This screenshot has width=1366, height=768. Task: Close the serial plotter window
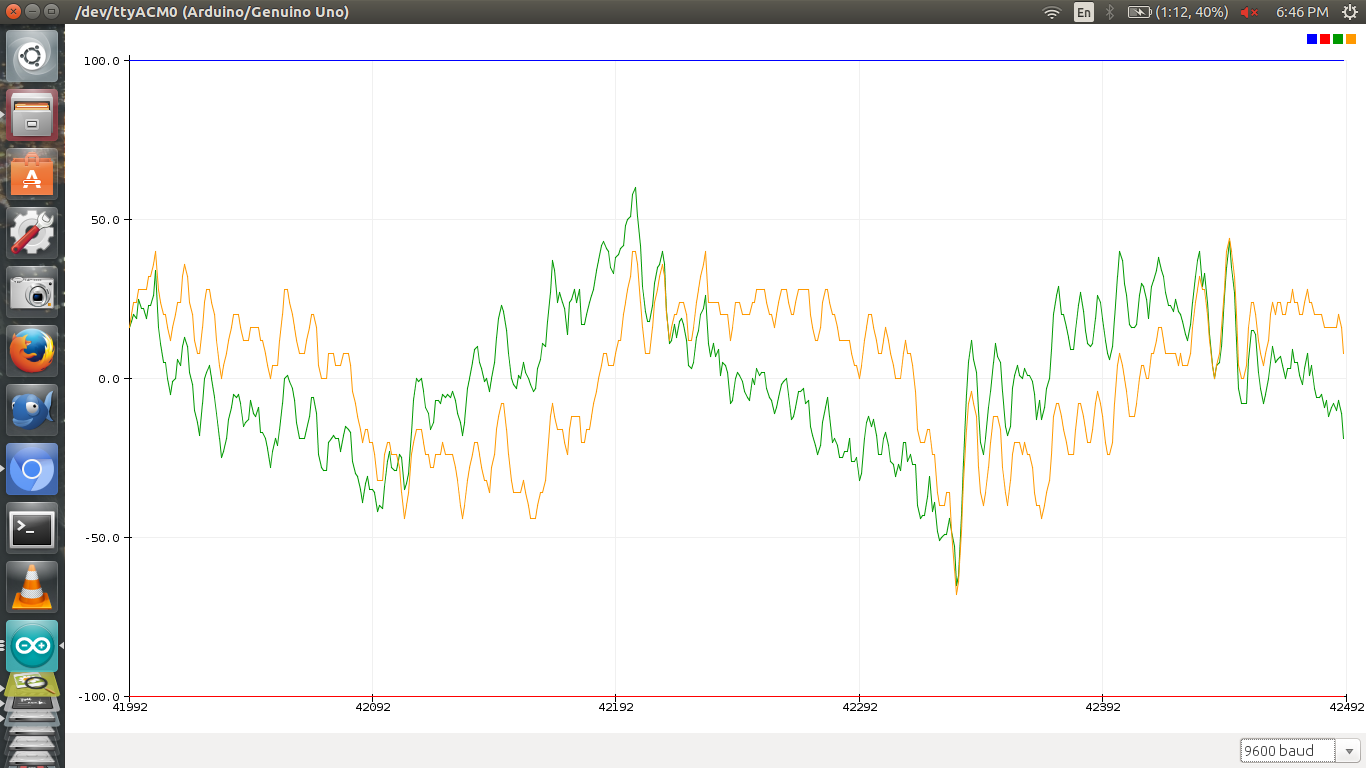(14, 12)
